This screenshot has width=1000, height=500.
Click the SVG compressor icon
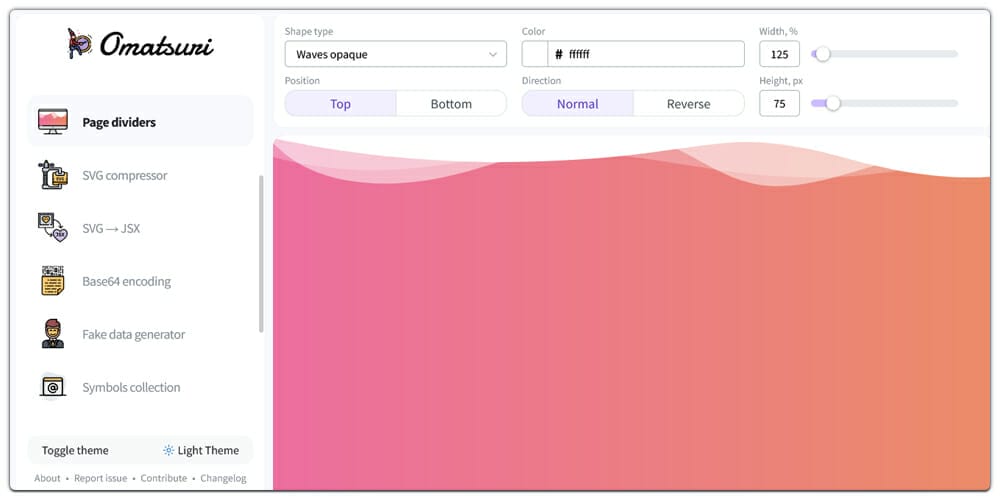tap(53, 175)
